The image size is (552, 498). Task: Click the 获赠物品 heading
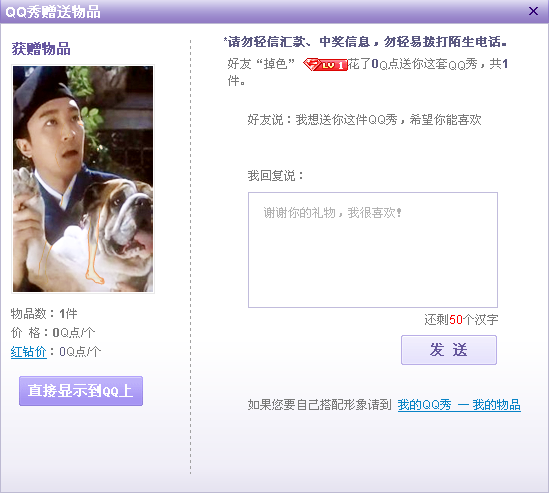pyautogui.click(x=41, y=49)
